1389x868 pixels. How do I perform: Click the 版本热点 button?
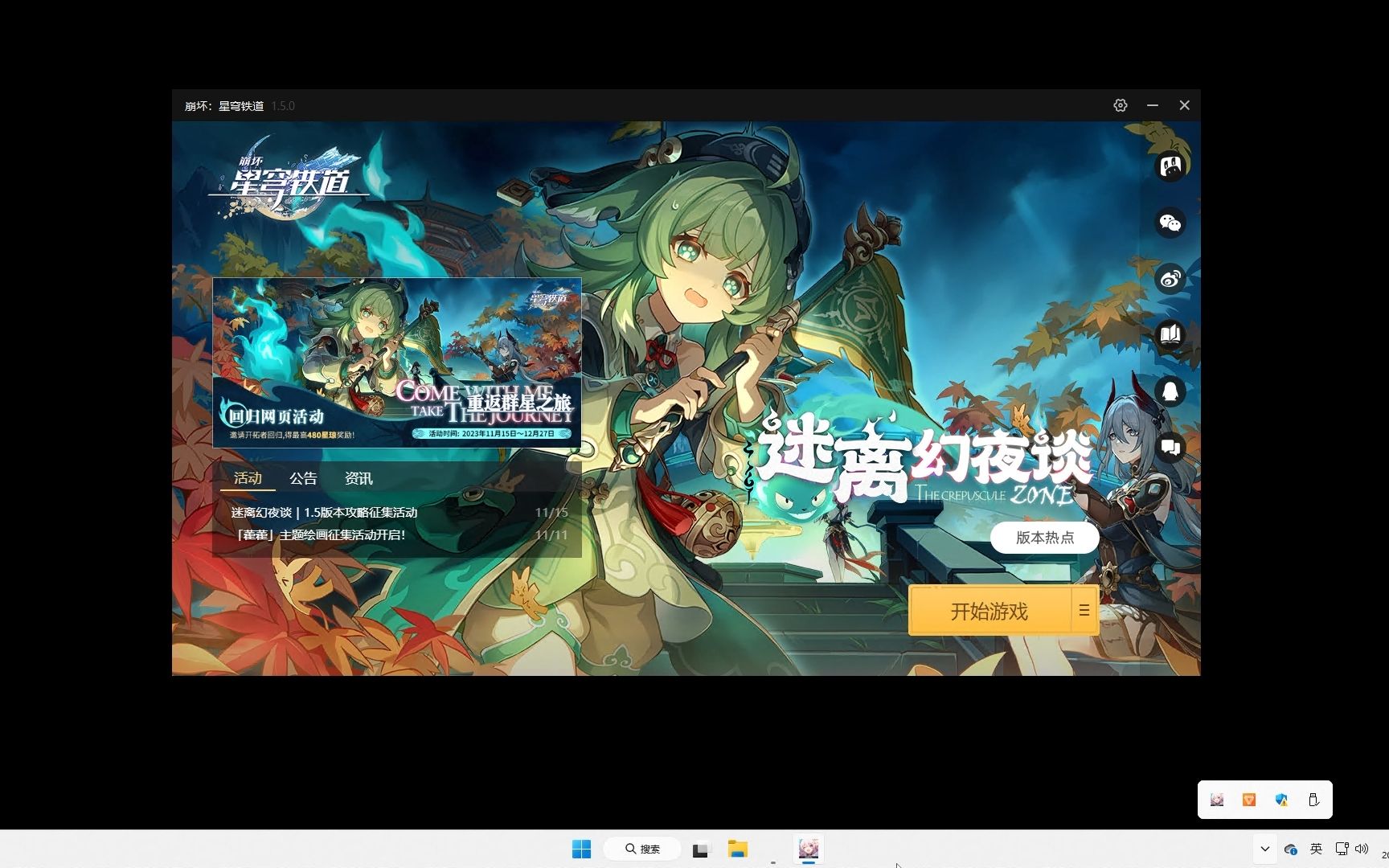(x=1045, y=538)
